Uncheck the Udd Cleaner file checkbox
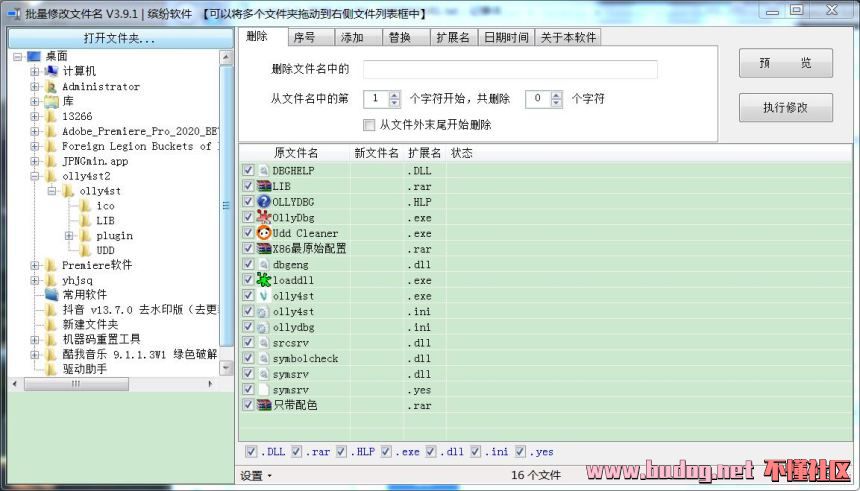Viewport: 860px width, 491px height. pos(247,233)
